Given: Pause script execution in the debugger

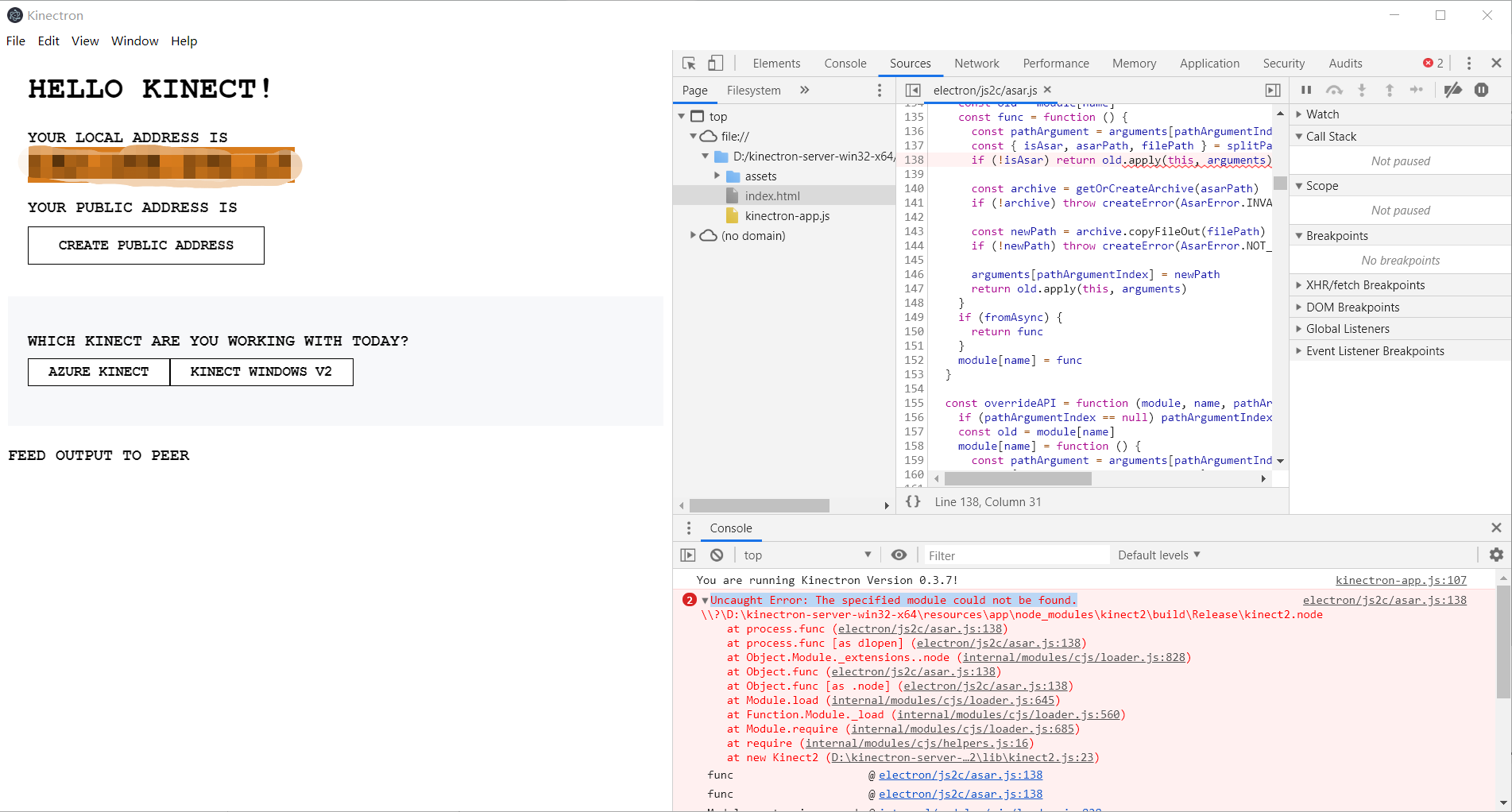Looking at the screenshot, I should (1306, 90).
